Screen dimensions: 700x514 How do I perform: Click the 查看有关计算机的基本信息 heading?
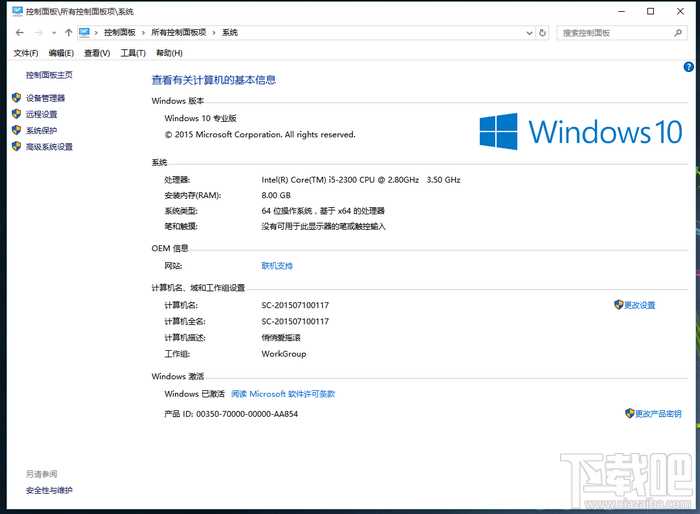pyautogui.click(x=214, y=80)
